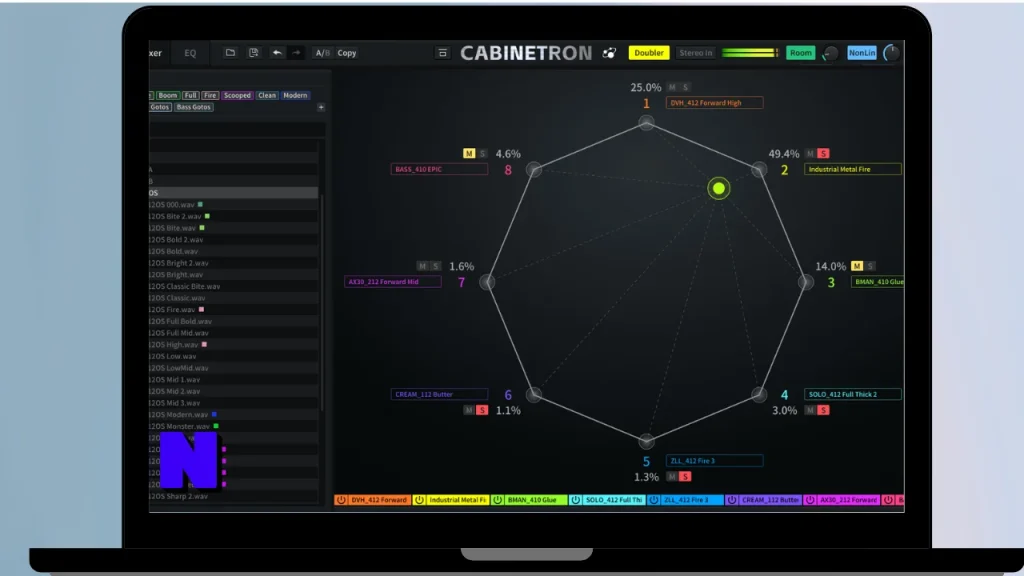The image size is (1024, 576).
Task: Click the Copy button in the toolbar
Action: 347,53
